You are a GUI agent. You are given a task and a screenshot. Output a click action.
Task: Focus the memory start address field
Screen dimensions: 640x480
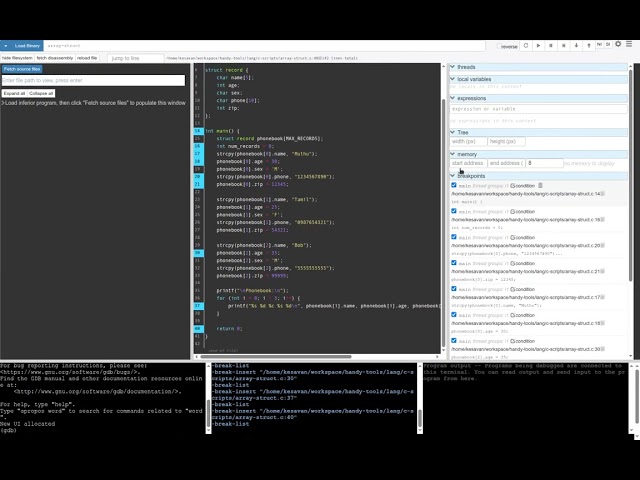(468, 163)
